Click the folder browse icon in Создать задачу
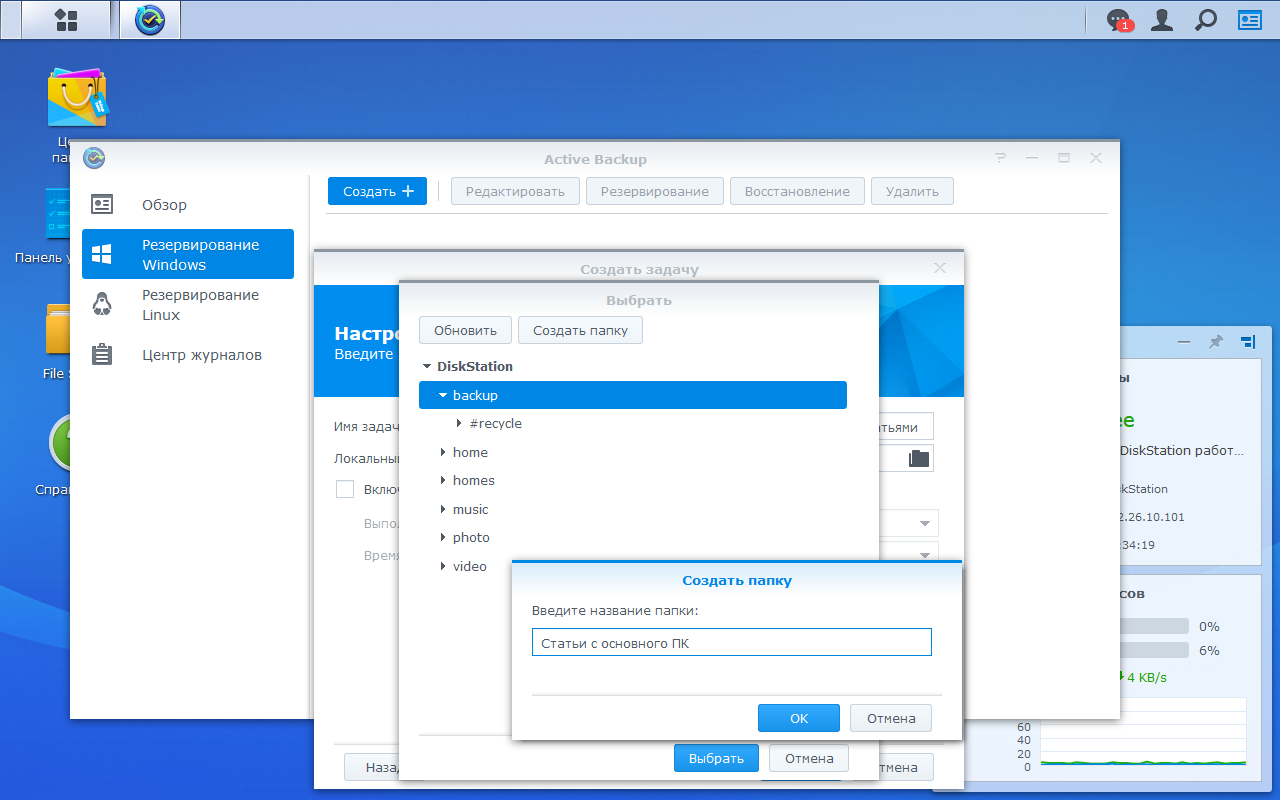The height and width of the screenshot is (800, 1280). (x=919, y=459)
